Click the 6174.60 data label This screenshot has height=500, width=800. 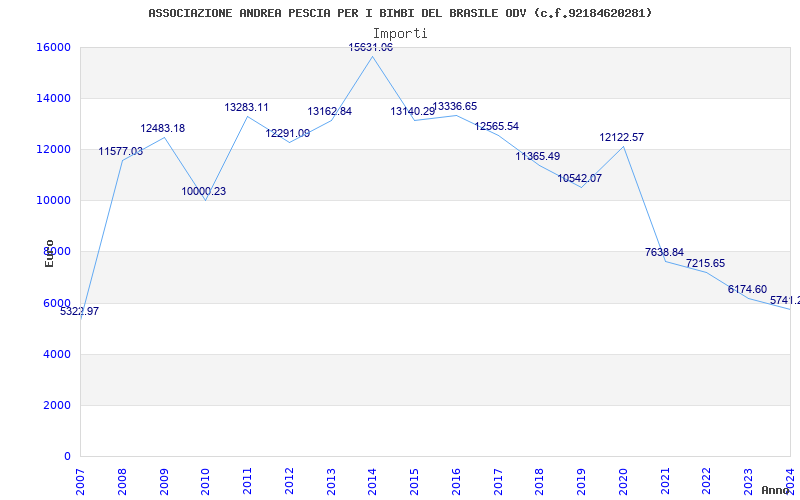coord(747,289)
